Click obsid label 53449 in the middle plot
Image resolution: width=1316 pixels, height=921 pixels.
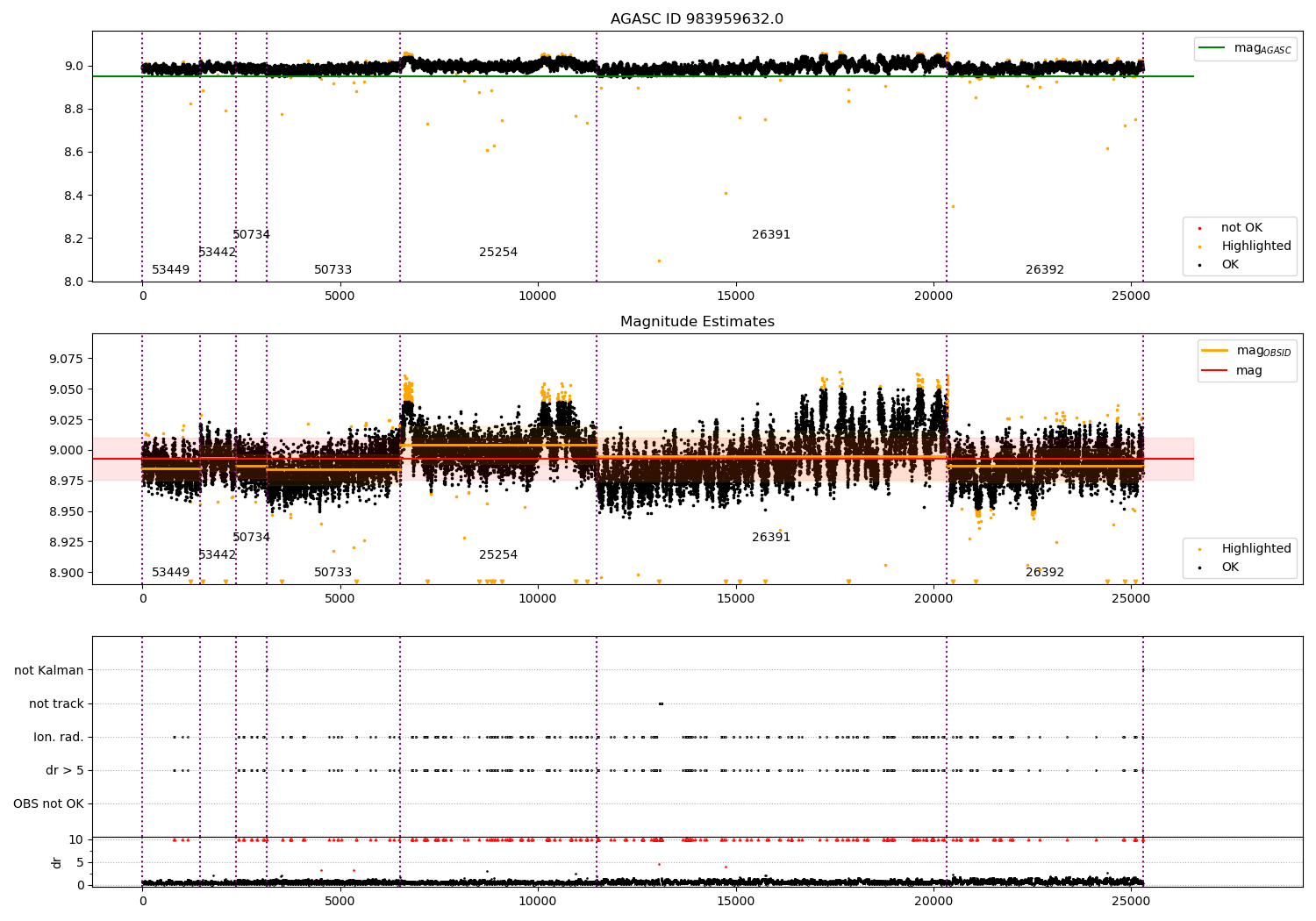click(170, 573)
